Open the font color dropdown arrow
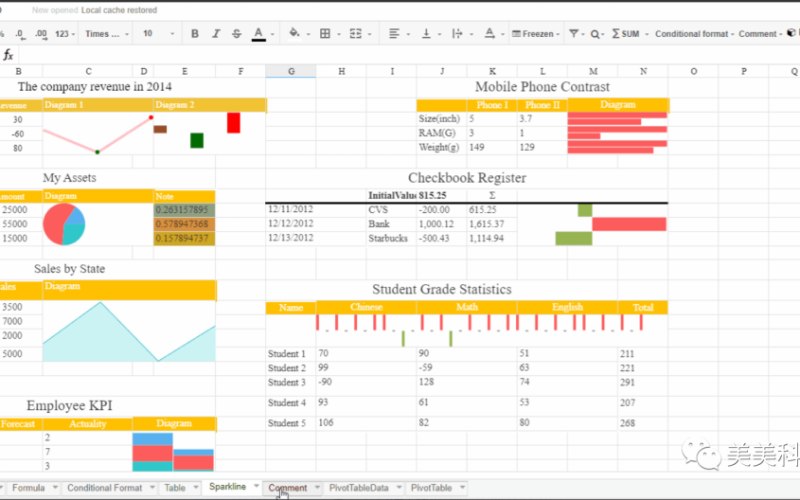800x500 pixels. pos(272,34)
